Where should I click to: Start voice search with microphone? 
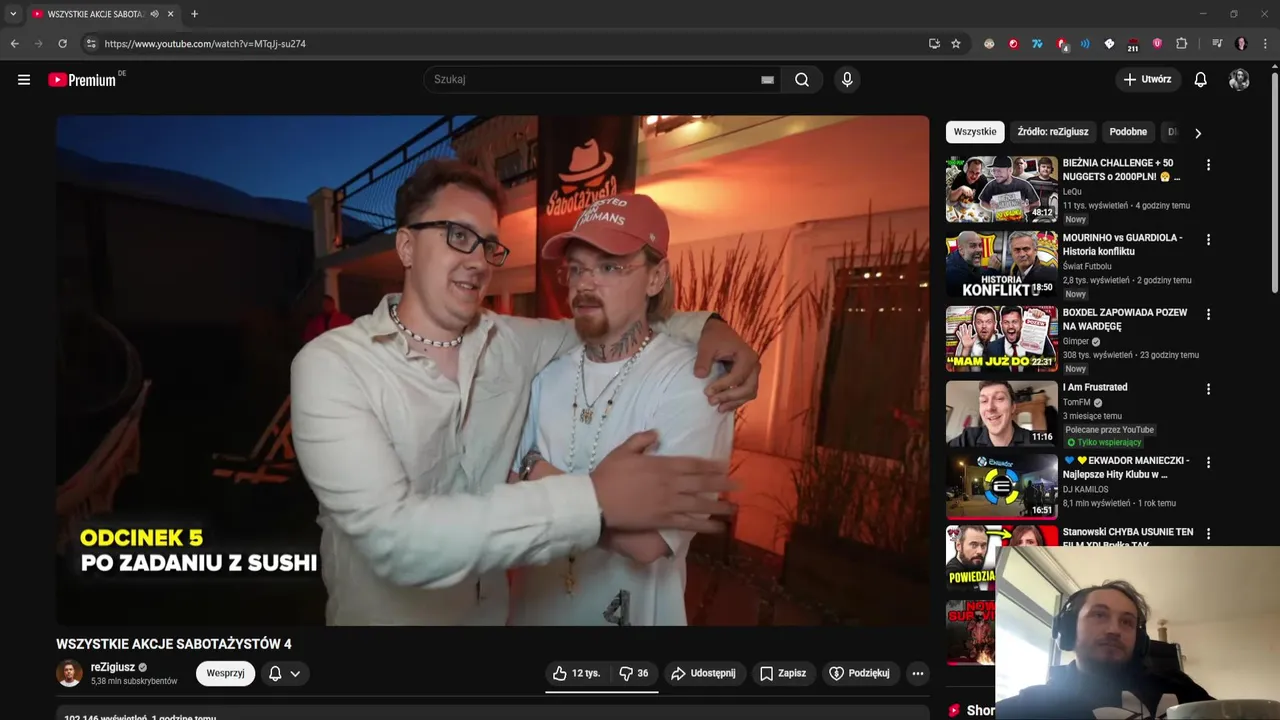click(847, 80)
